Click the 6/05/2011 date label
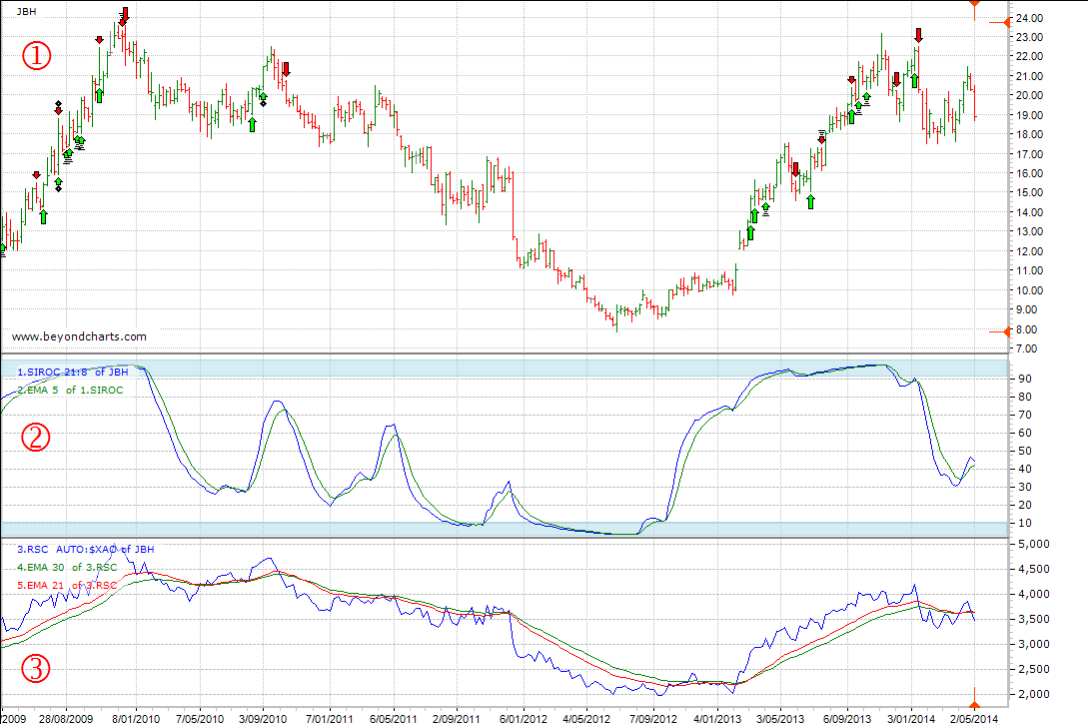 [393, 719]
